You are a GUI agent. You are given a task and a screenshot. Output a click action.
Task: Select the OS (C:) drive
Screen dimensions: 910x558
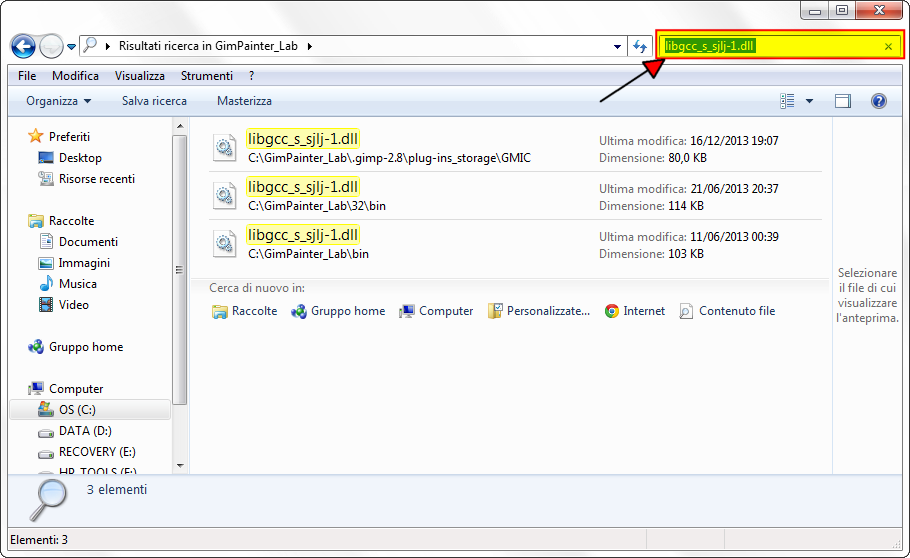click(90, 410)
